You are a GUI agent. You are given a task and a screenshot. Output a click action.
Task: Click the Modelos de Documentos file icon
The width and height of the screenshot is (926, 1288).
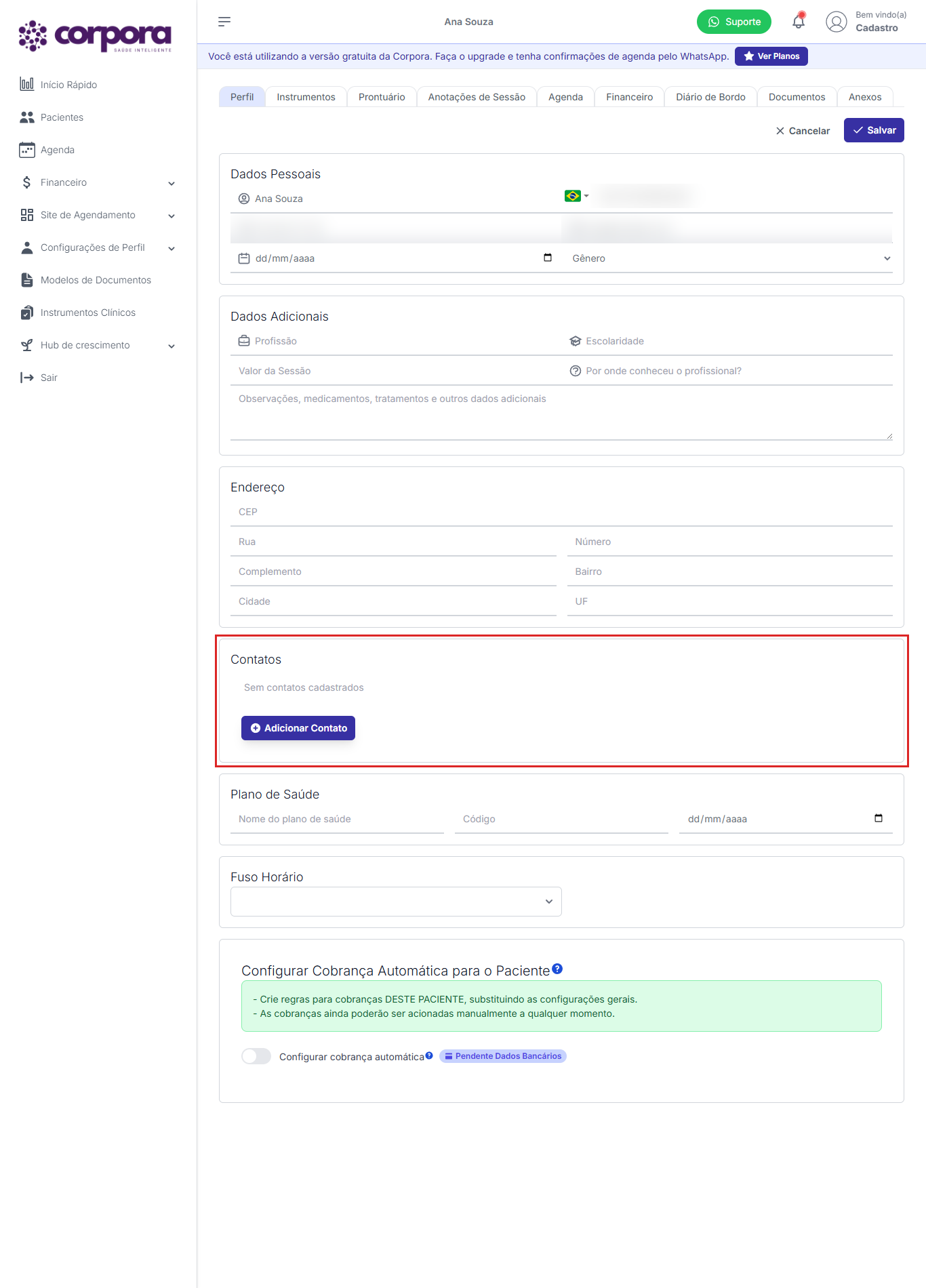point(26,280)
